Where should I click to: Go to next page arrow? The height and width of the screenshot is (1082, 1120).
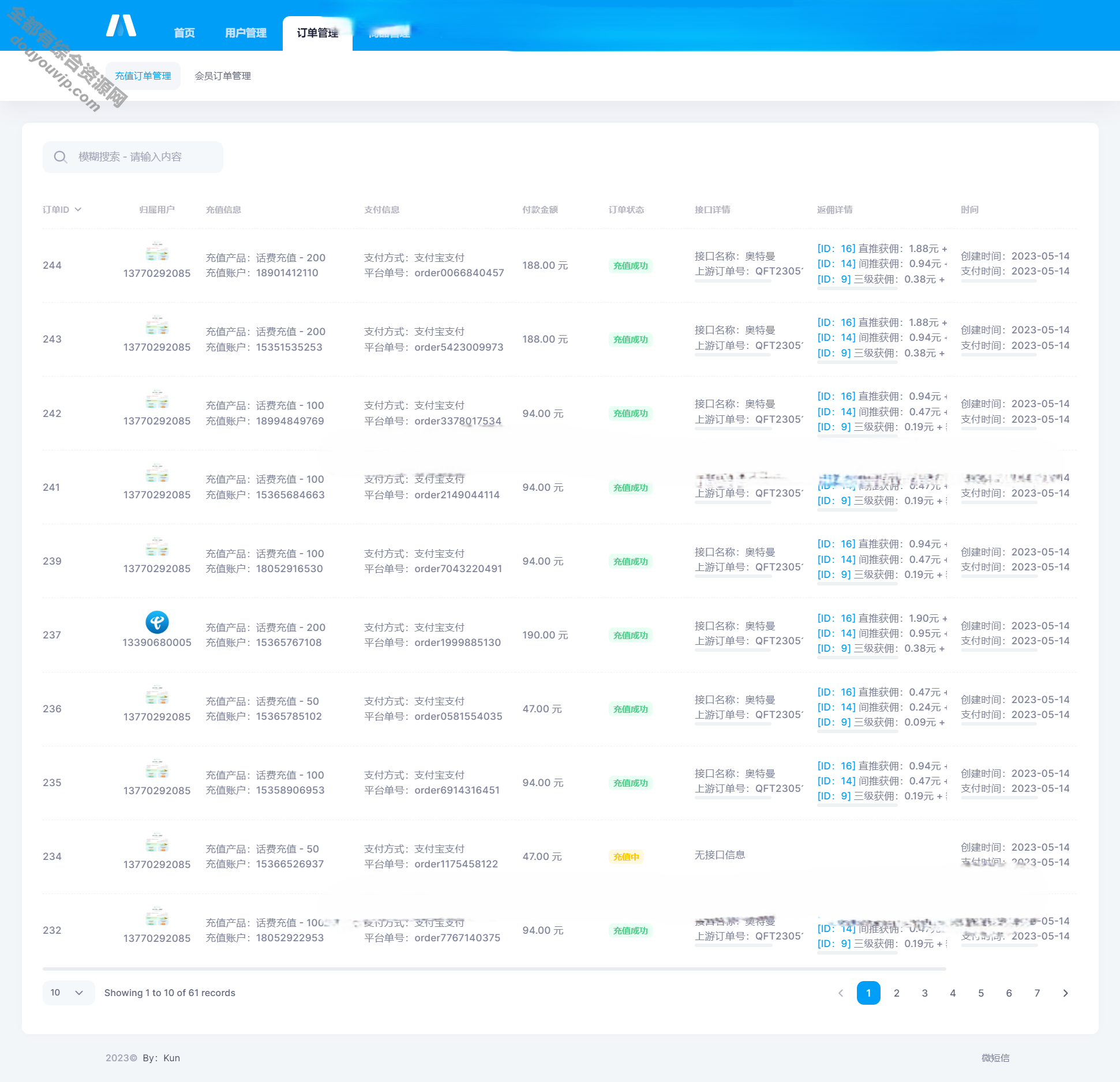click(1065, 993)
